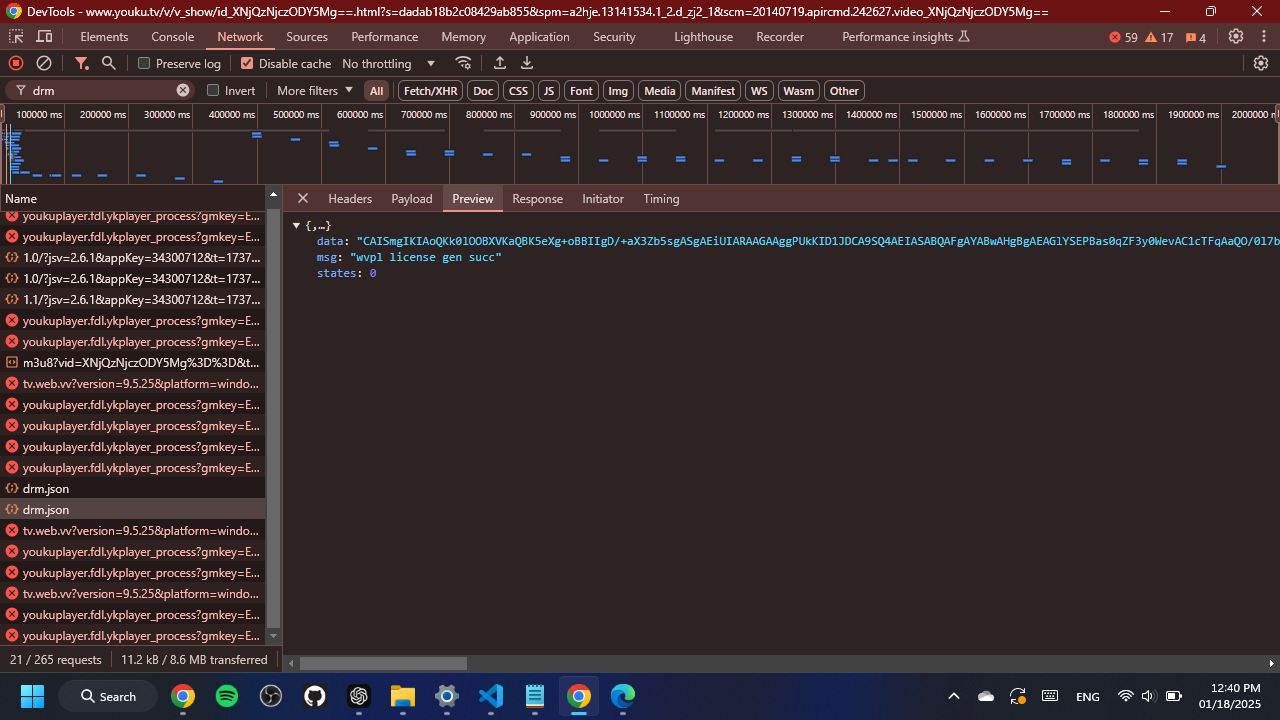Screen dimensions: 1280x720
Task: Click the "wvpl license gen succ" msg value
Action: point(426,257)
